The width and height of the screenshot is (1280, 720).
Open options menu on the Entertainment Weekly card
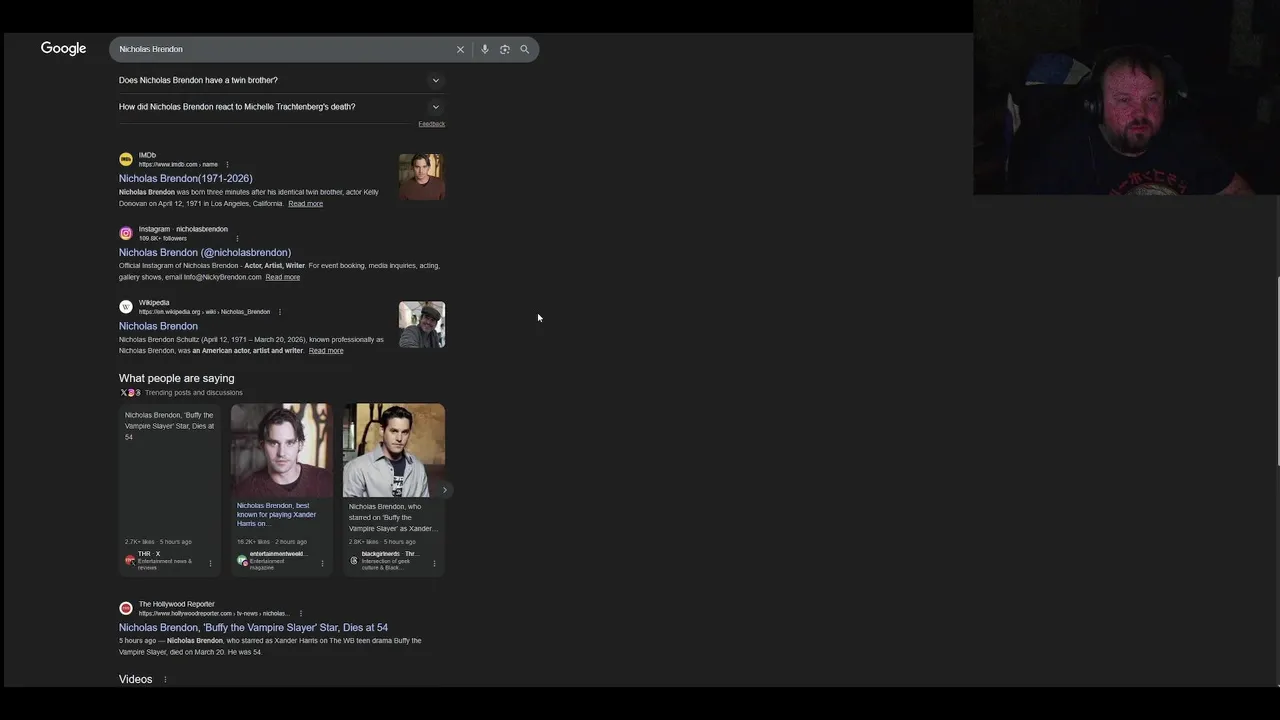click(322, 563)
